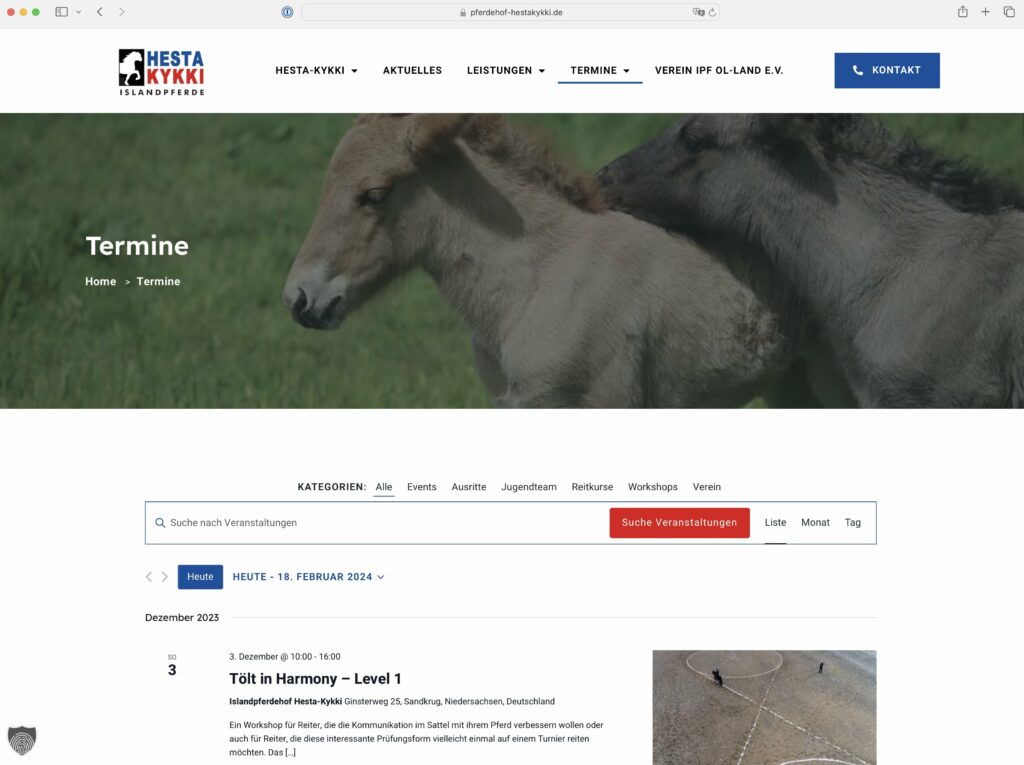Select the Workshops category filter
Viewport: 1024px width, 765px height.
coord(652,487)
